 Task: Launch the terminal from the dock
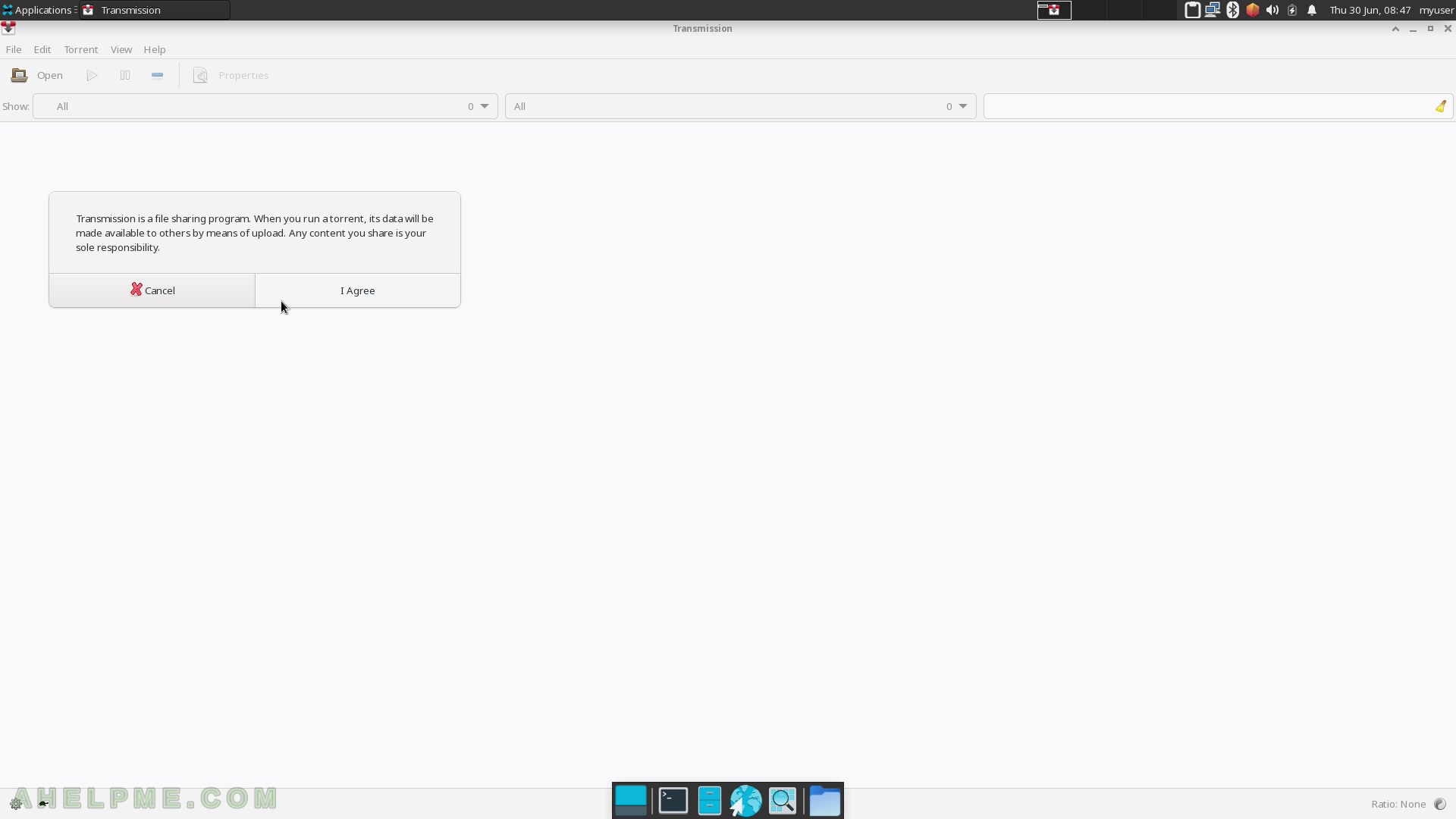pyautogui.click(x=673, y=801)
